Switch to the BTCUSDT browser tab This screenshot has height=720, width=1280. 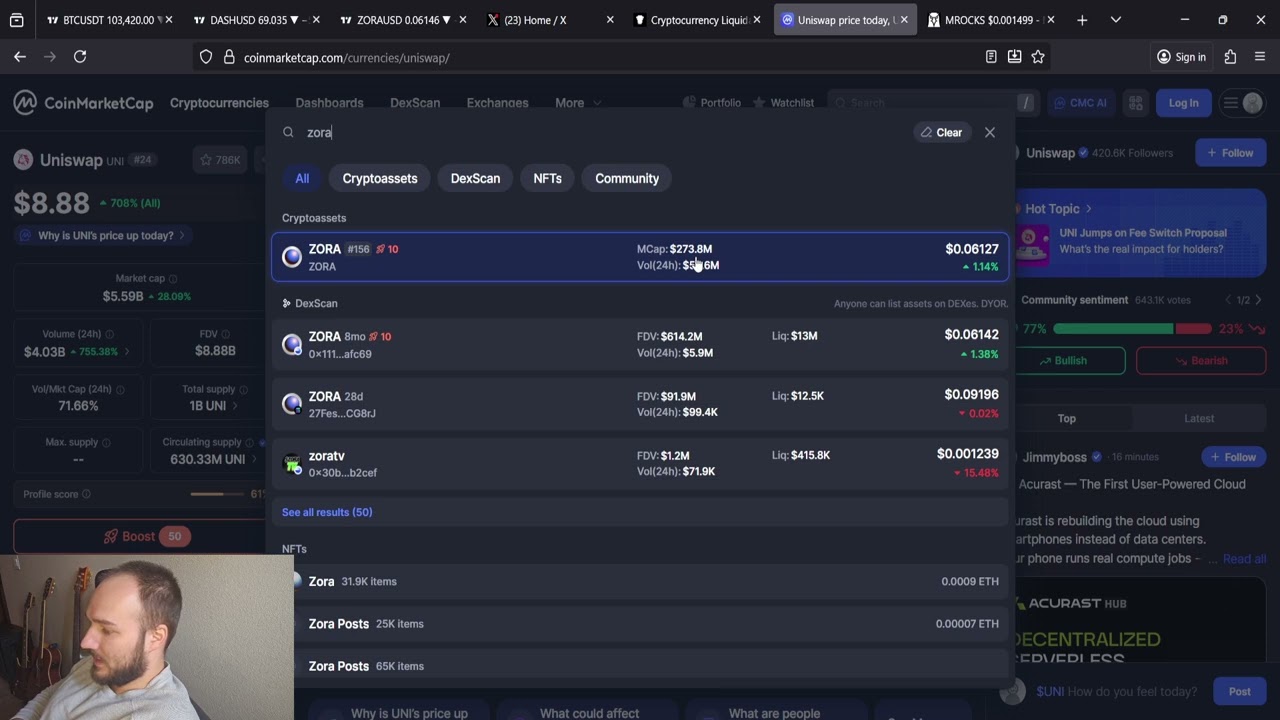[108, 20]
